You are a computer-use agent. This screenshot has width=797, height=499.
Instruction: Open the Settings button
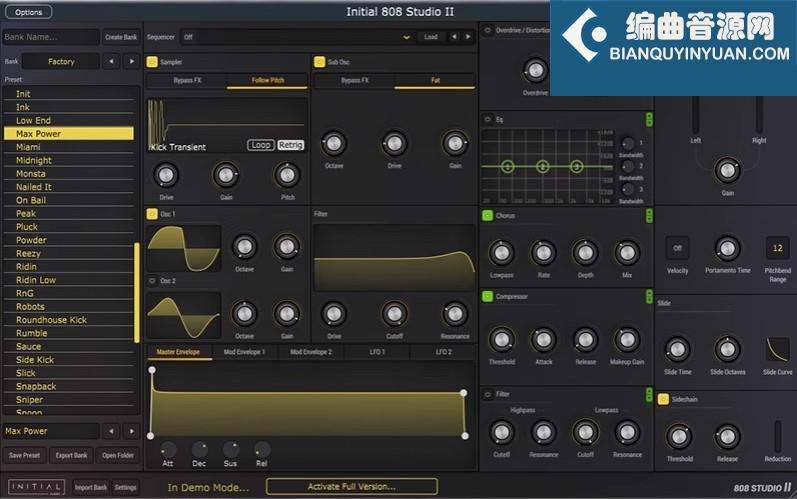(x=125, y=487)
